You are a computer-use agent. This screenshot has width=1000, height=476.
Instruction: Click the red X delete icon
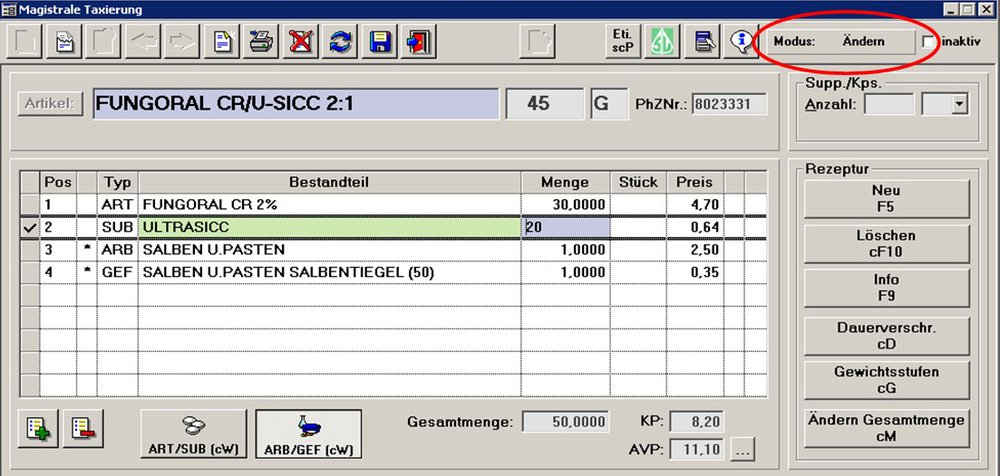tap(300, 42)
